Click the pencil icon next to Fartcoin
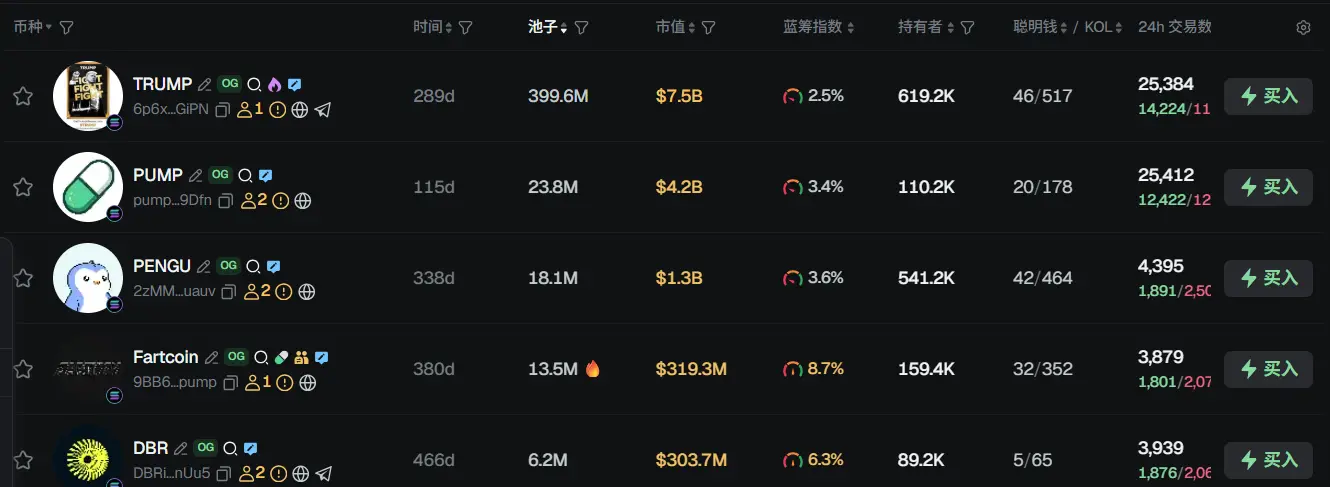 pyautogui.click(x=211, y=358)
